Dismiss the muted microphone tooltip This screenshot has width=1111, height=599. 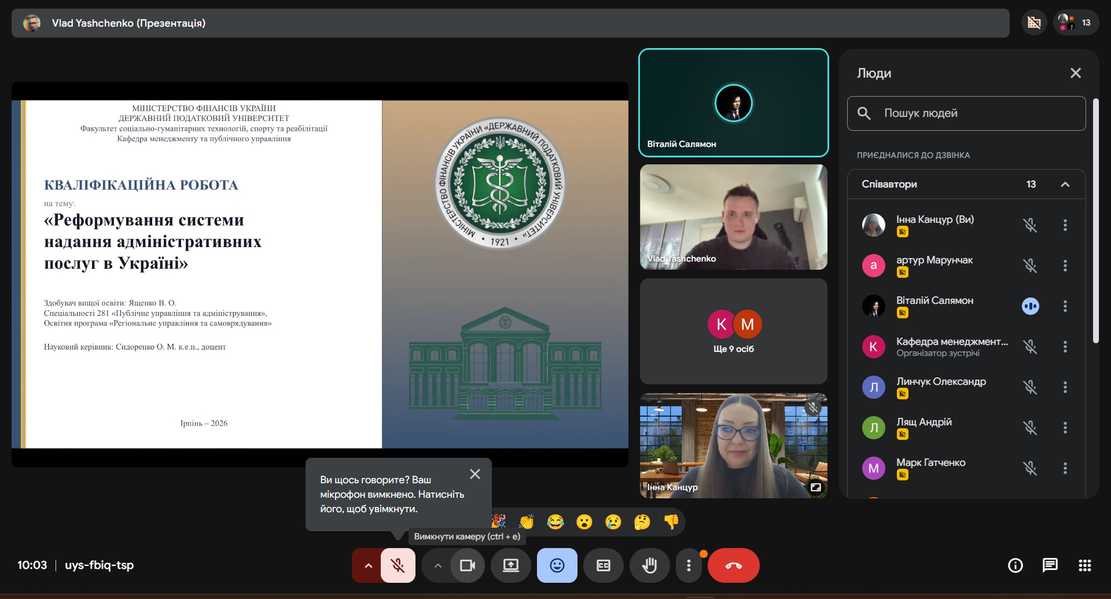coord(475,474)
